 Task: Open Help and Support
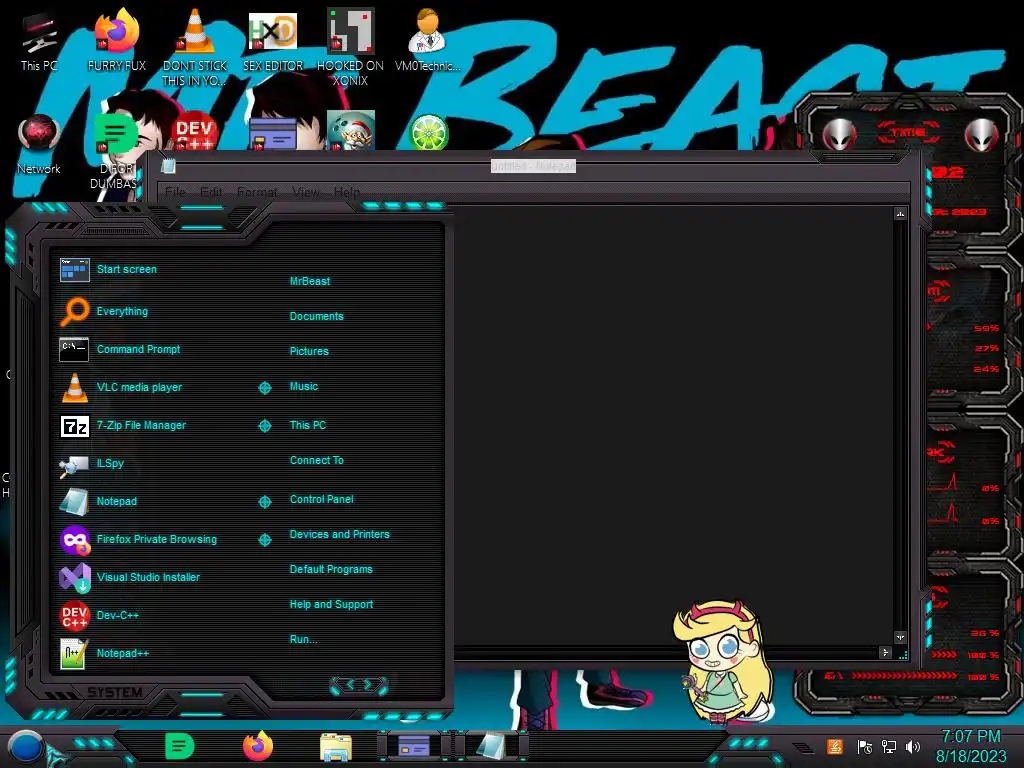tap(331, 605)
